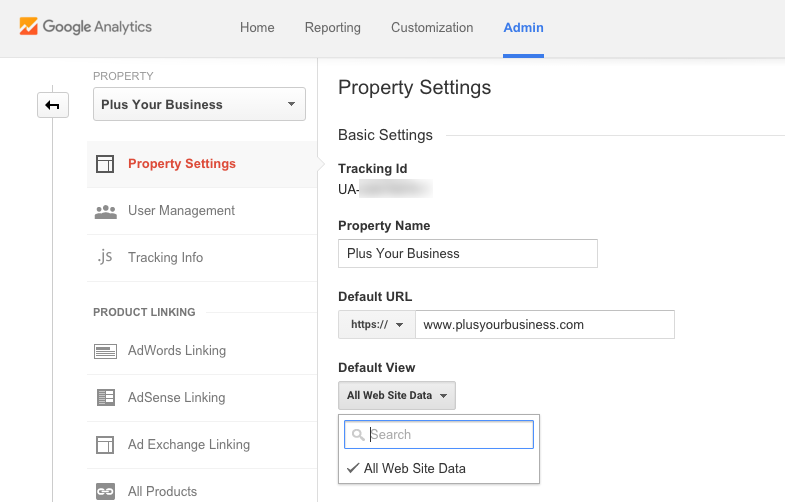
Task: Open the Customization tab
Action: pyautogui.click(x=432, y=28)
